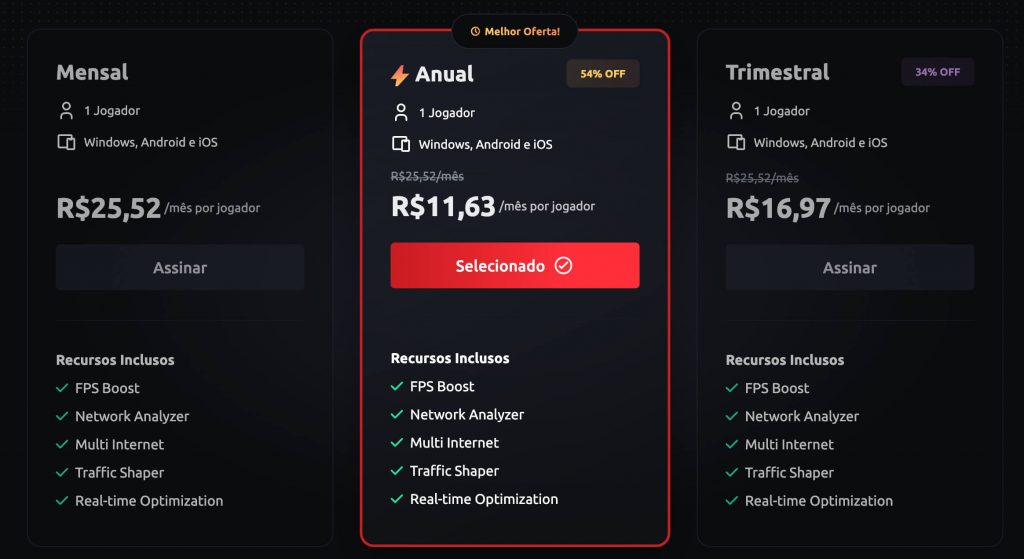Click Network Analyzer checkmark in Anual plan

coord(397,414)
